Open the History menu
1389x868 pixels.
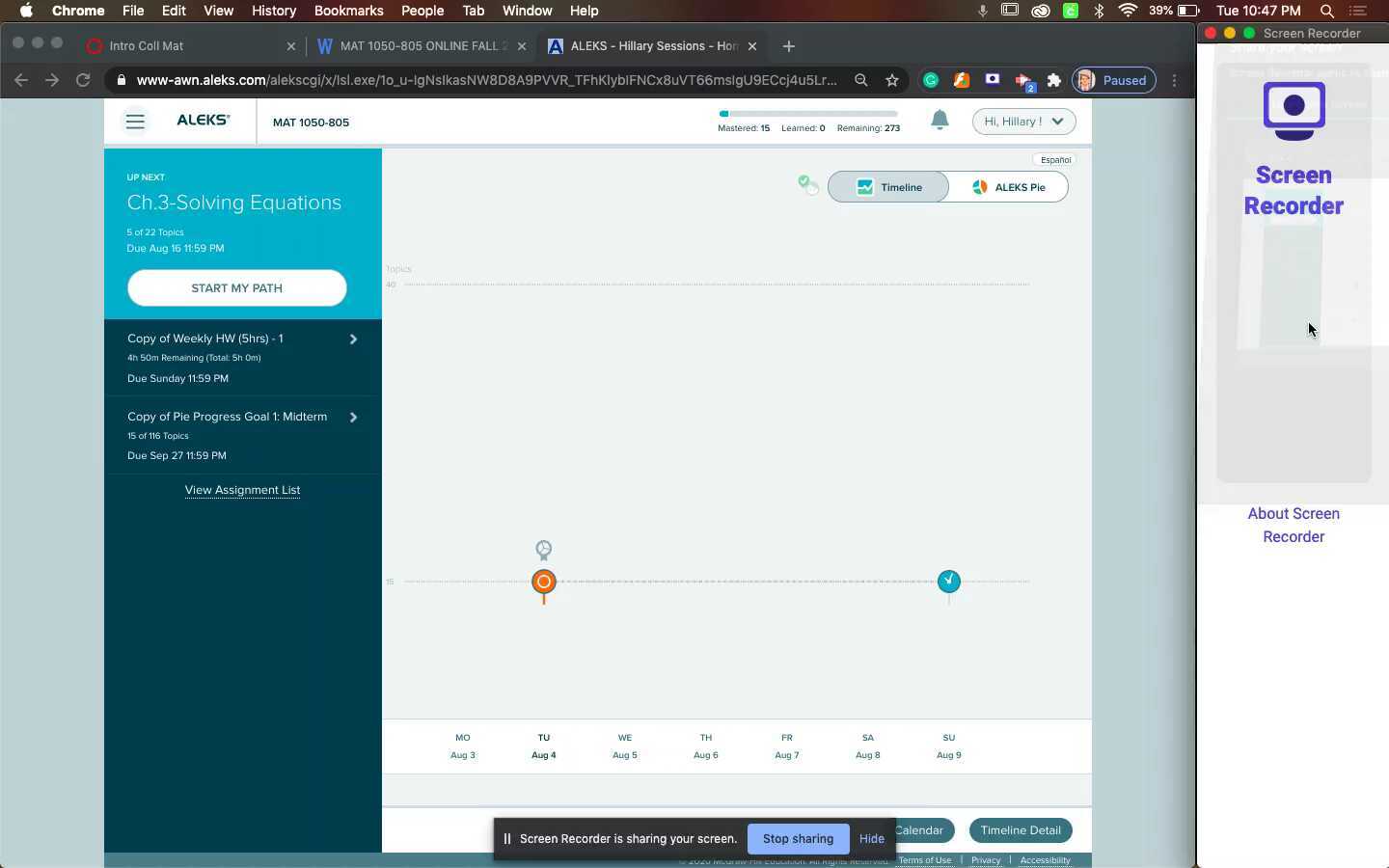click(274, 11)
